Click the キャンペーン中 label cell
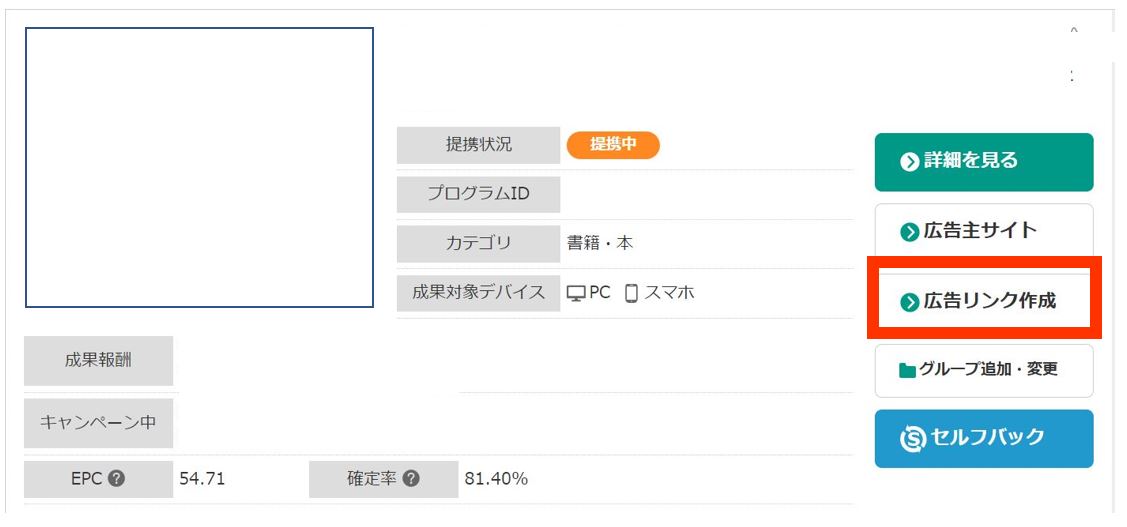Image resolution: width=1127 pixels, height=527 pixels. pyautogui.click(x=98, y=422)
